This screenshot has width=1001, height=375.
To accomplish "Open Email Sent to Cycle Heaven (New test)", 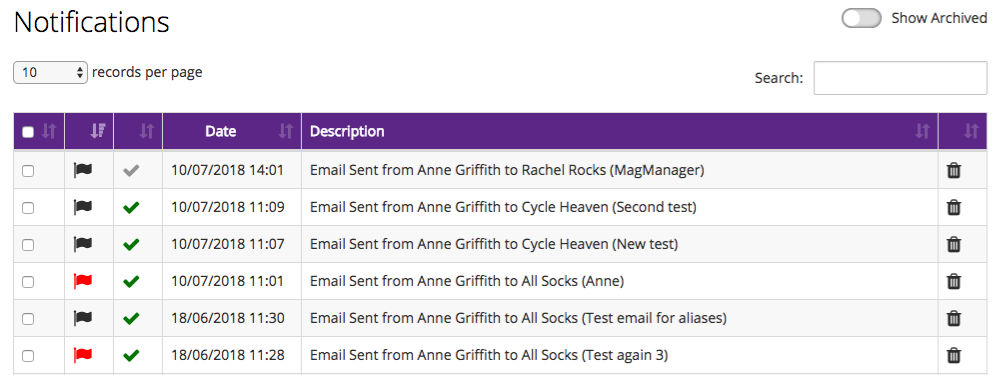I will pyautogui.click(x=493, y=244).
